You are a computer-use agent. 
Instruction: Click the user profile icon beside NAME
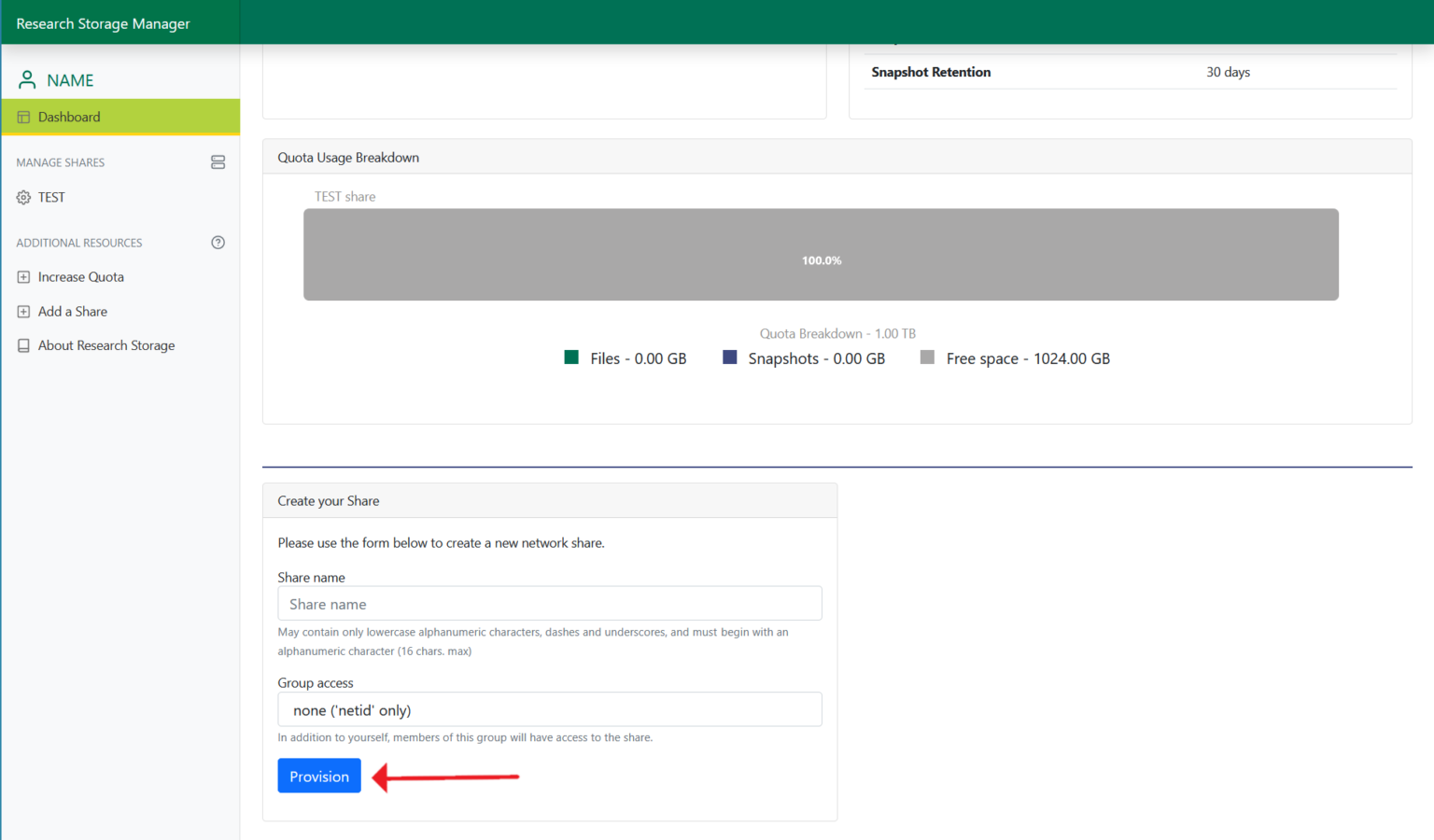click(x=26, y=79)
